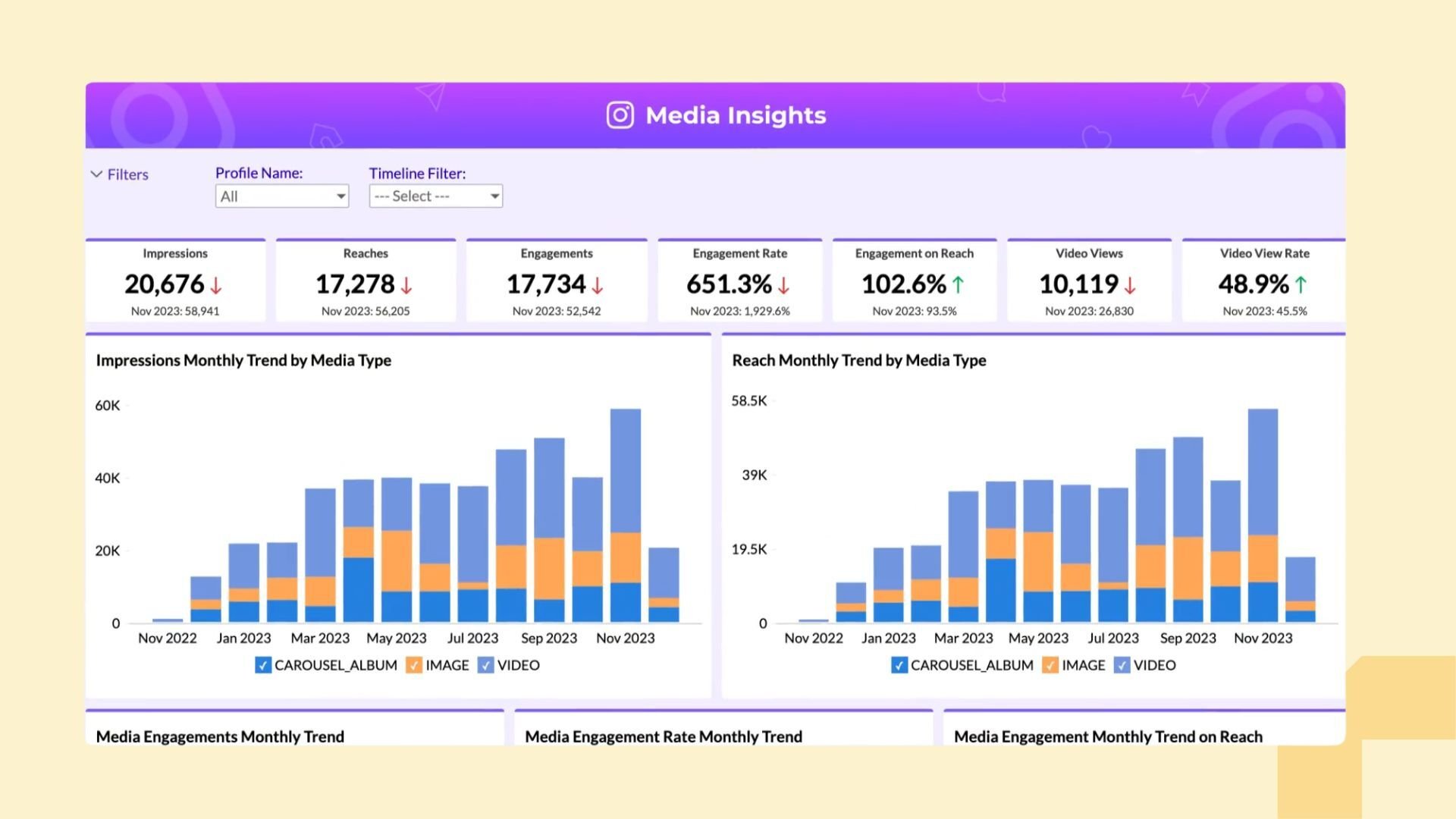Click the Sep 2023 bar in Reach chart
The image size is (1456, 819).
pos(1188,531)
